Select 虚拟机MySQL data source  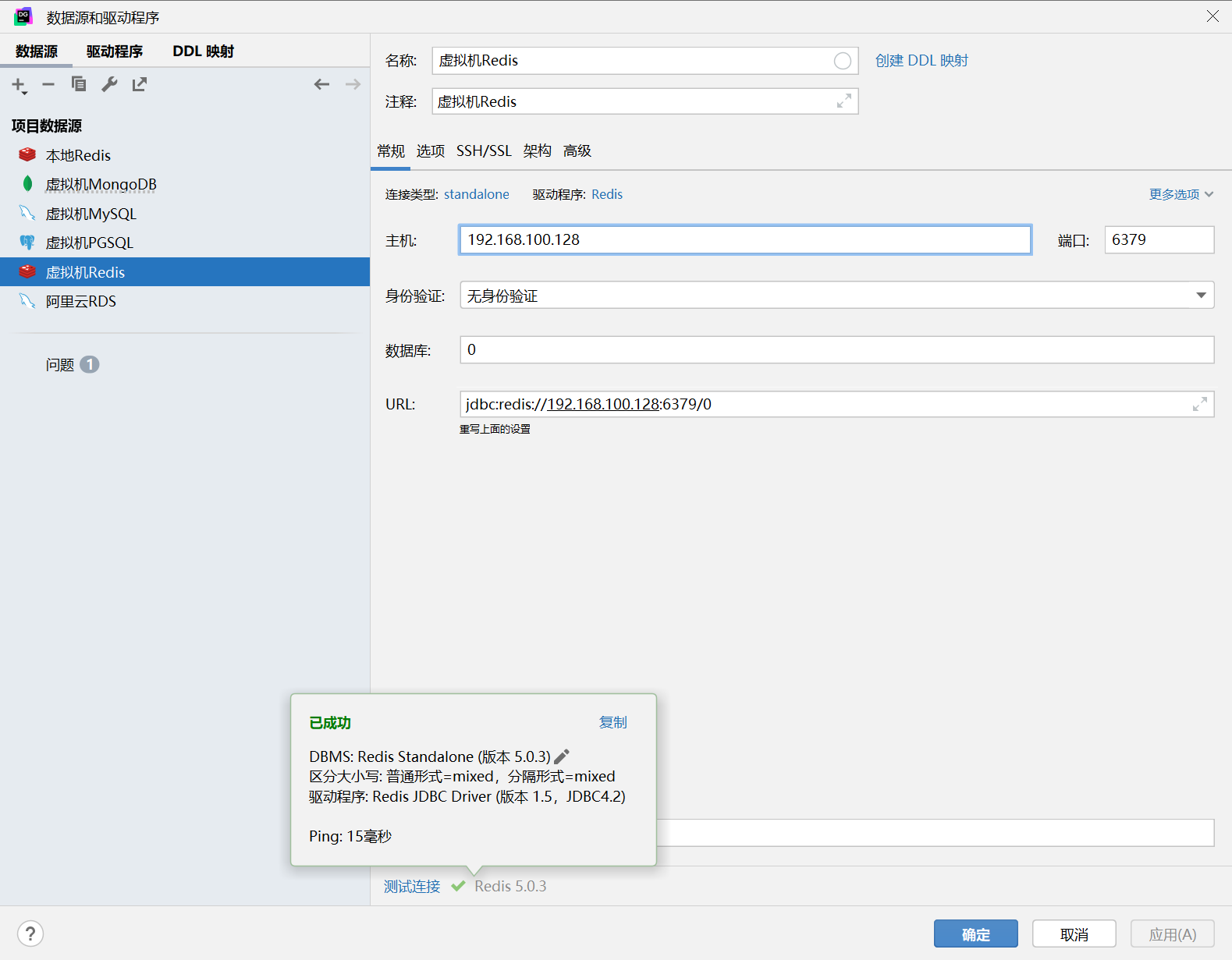(x=185, y=214)
